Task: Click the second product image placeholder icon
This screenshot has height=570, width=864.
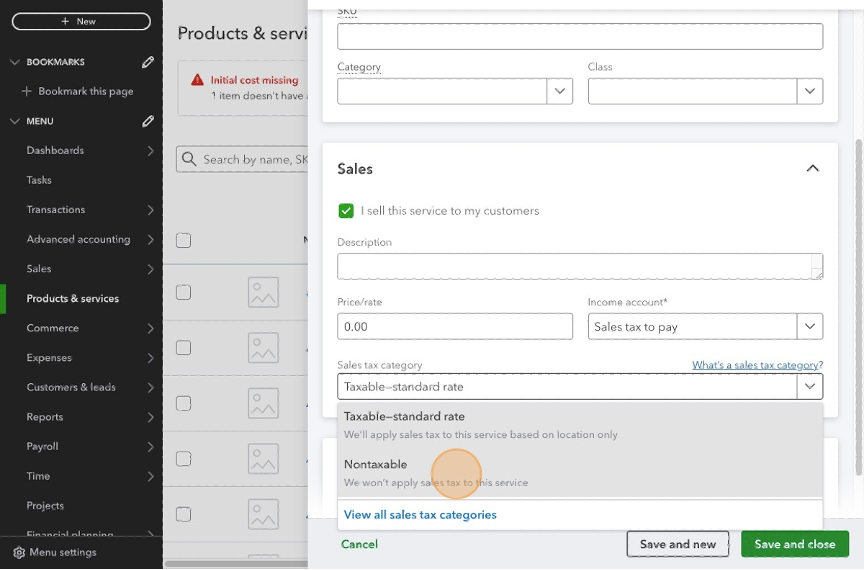Action: point(263,348)
